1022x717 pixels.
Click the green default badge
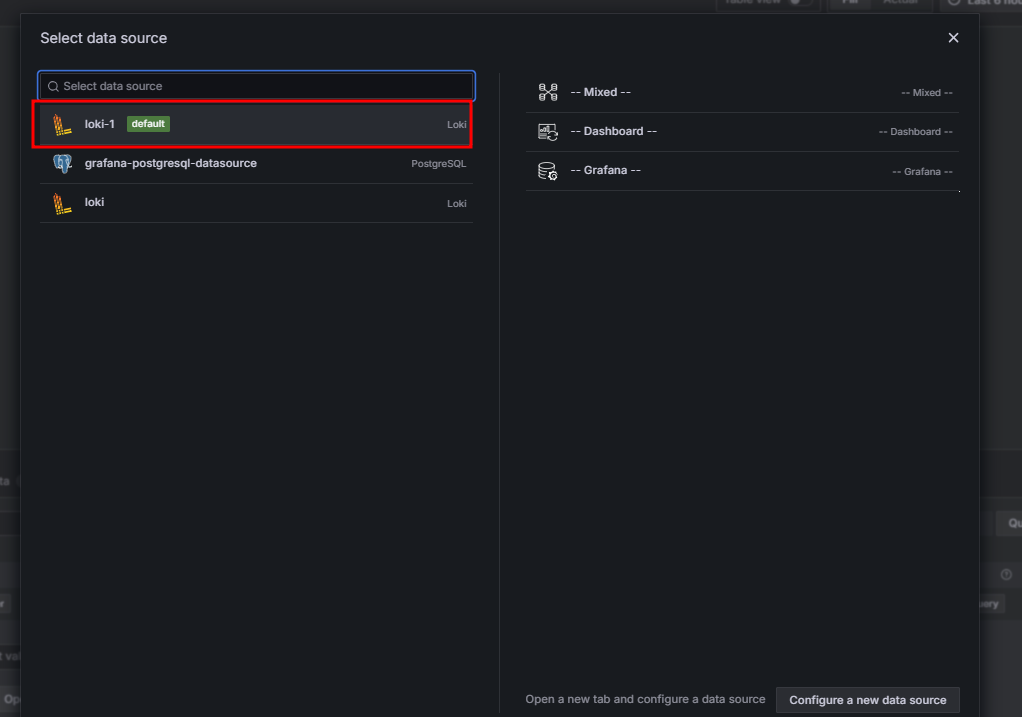coord(148,124)
